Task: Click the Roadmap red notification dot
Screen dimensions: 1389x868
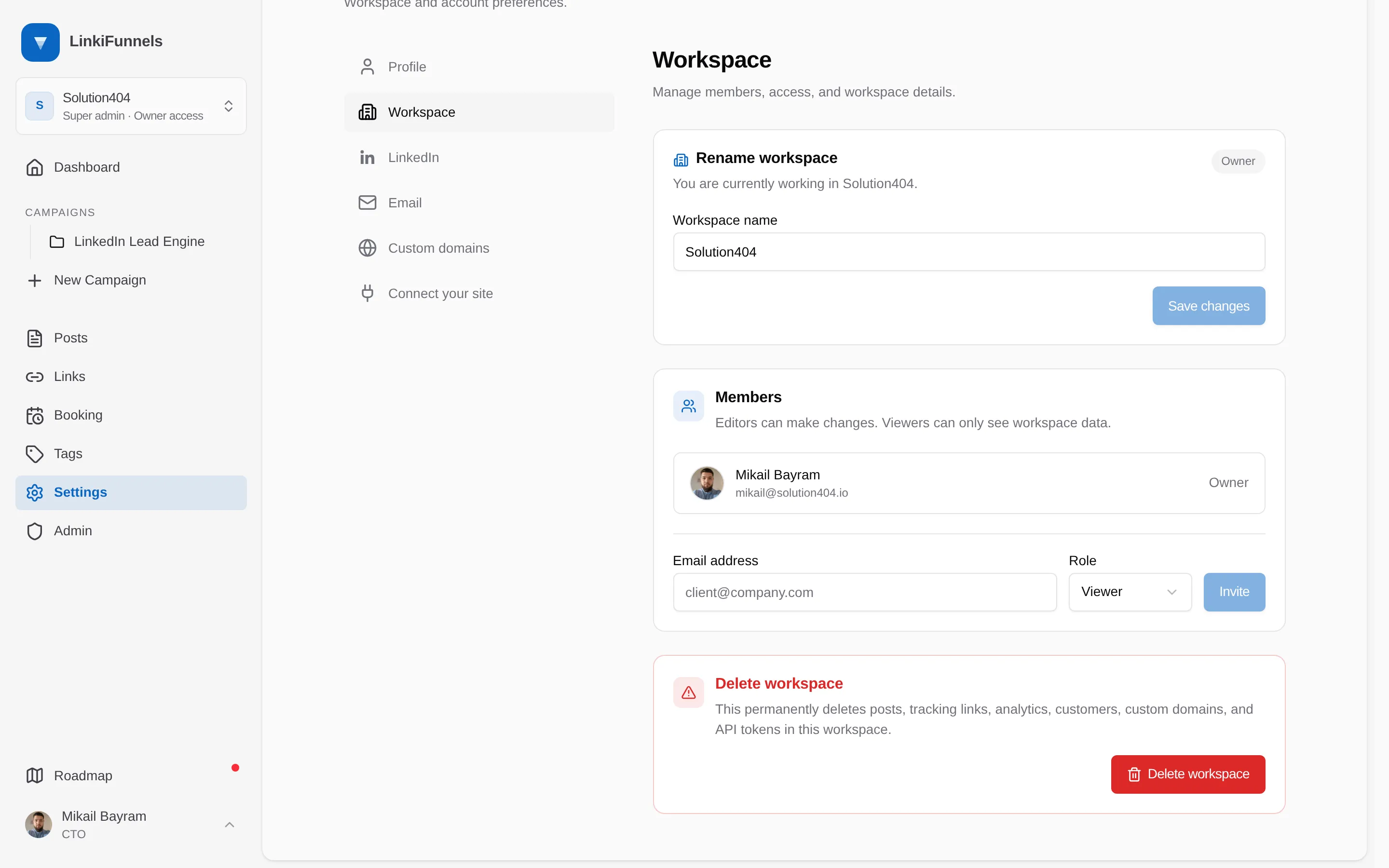Action: tap(235, 768)
